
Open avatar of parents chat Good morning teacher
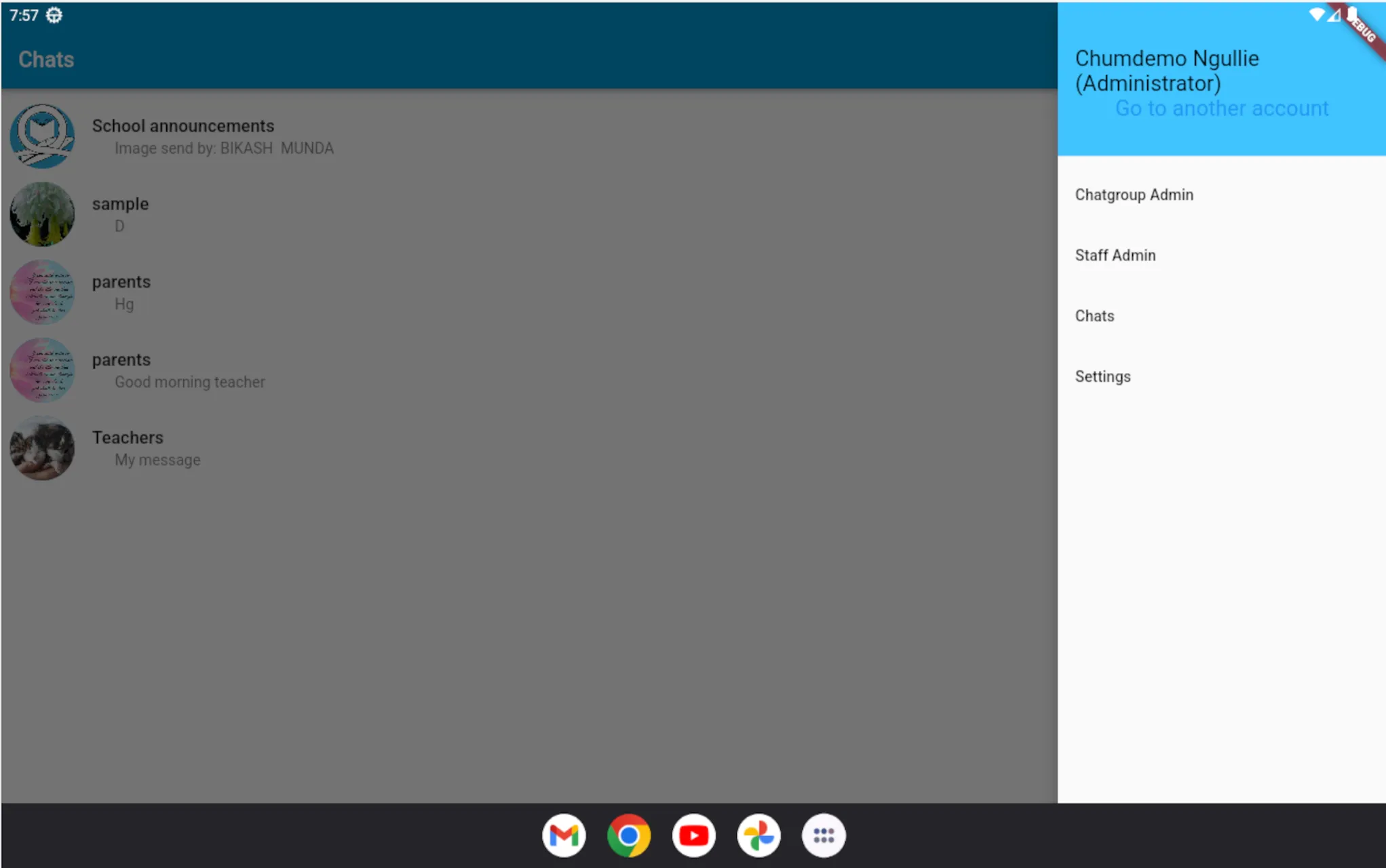42,370
